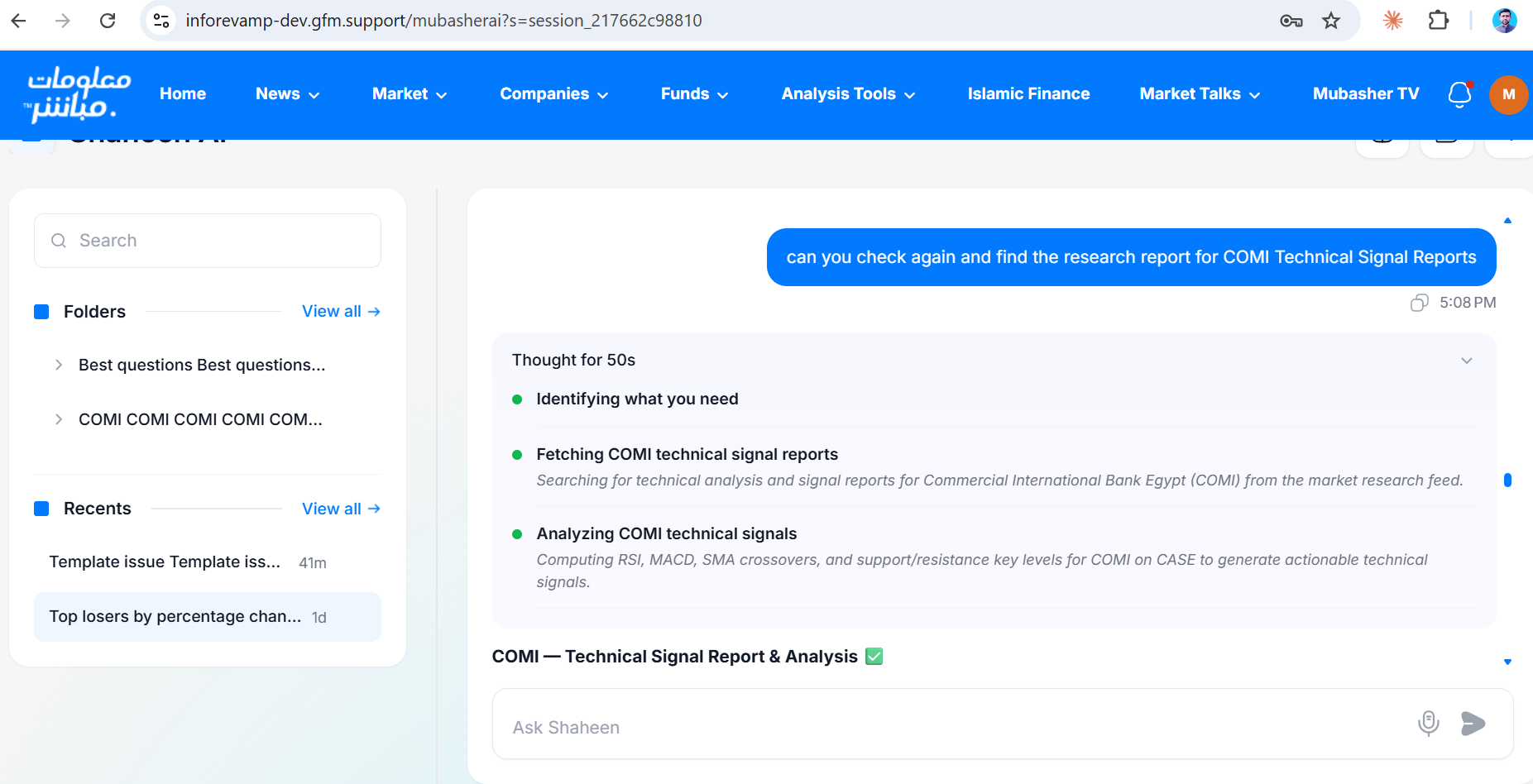Copy the user message with copy icon
Viewport: 1533px width, 784px height.
coord(1420,303)
